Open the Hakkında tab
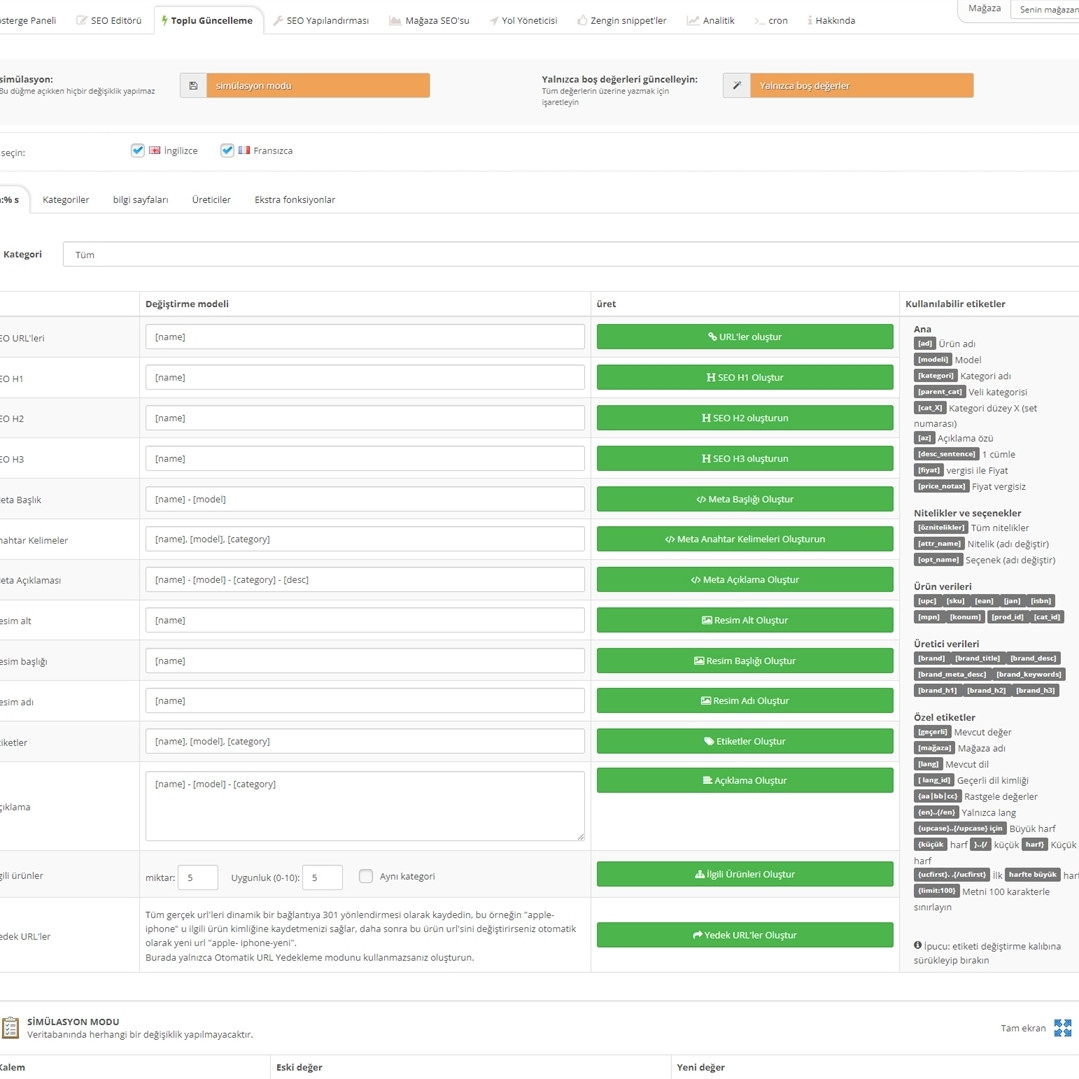 (831, 21)
